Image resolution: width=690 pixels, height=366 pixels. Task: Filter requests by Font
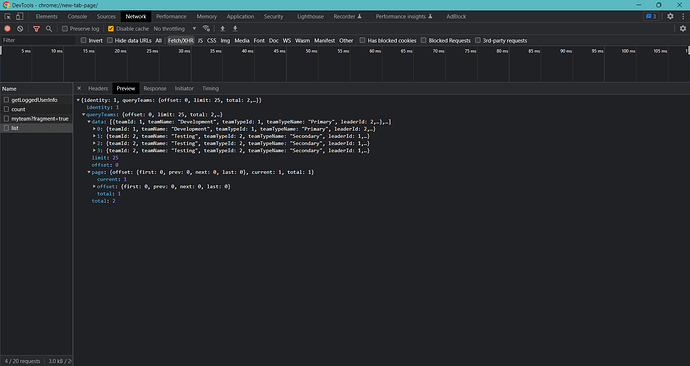[259, 40]
